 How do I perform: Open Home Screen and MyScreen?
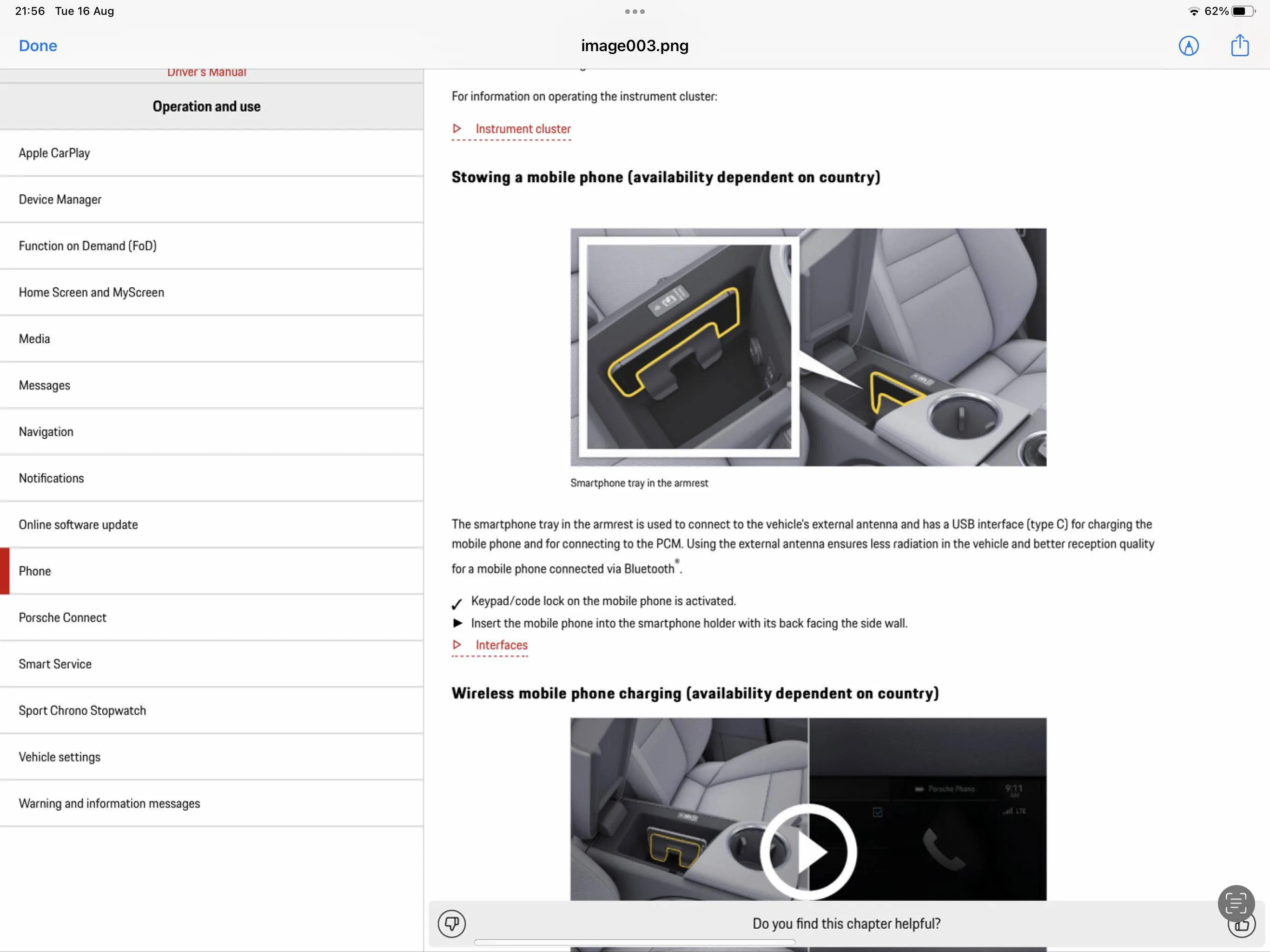[x=212, y=293]
